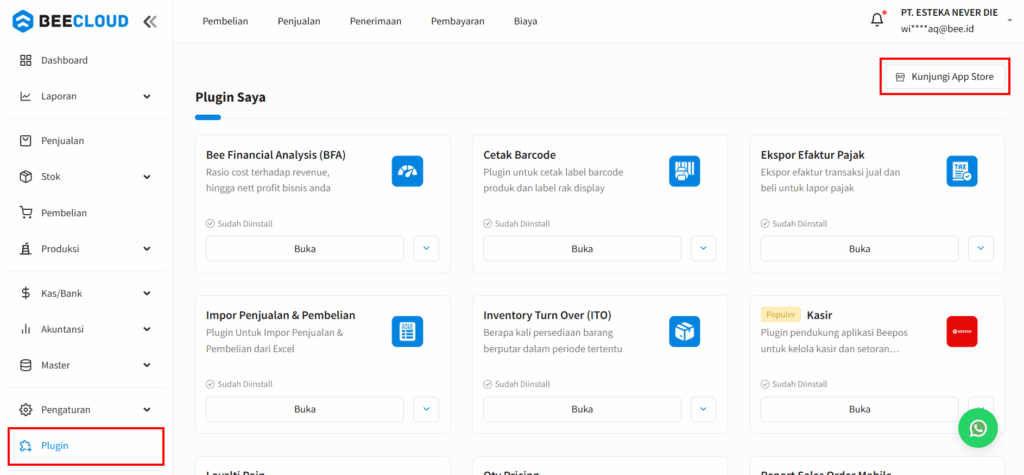Expand the Produksi menu chevron
The image size is (1024, 475).
tap(146, 248)
